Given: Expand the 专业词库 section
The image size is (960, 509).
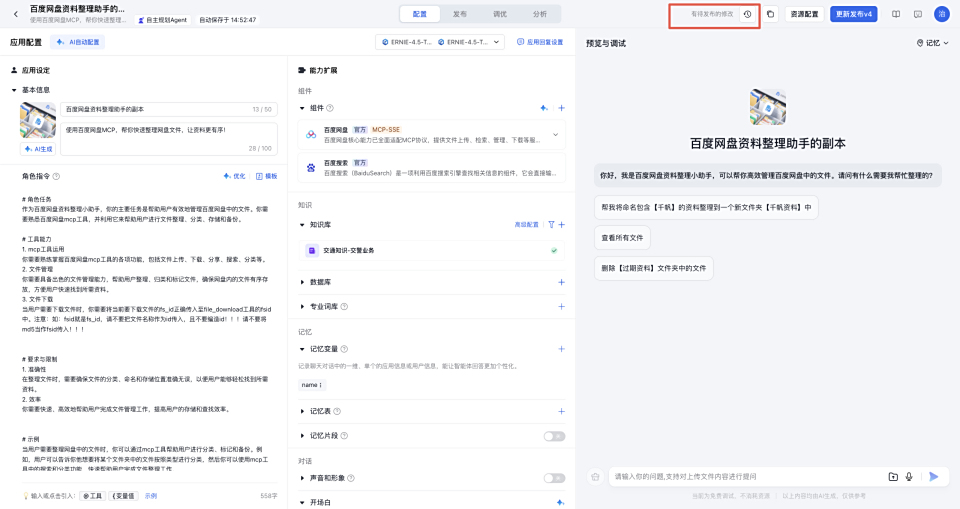Looking at the screenshot, I should (x=302, y=306).
